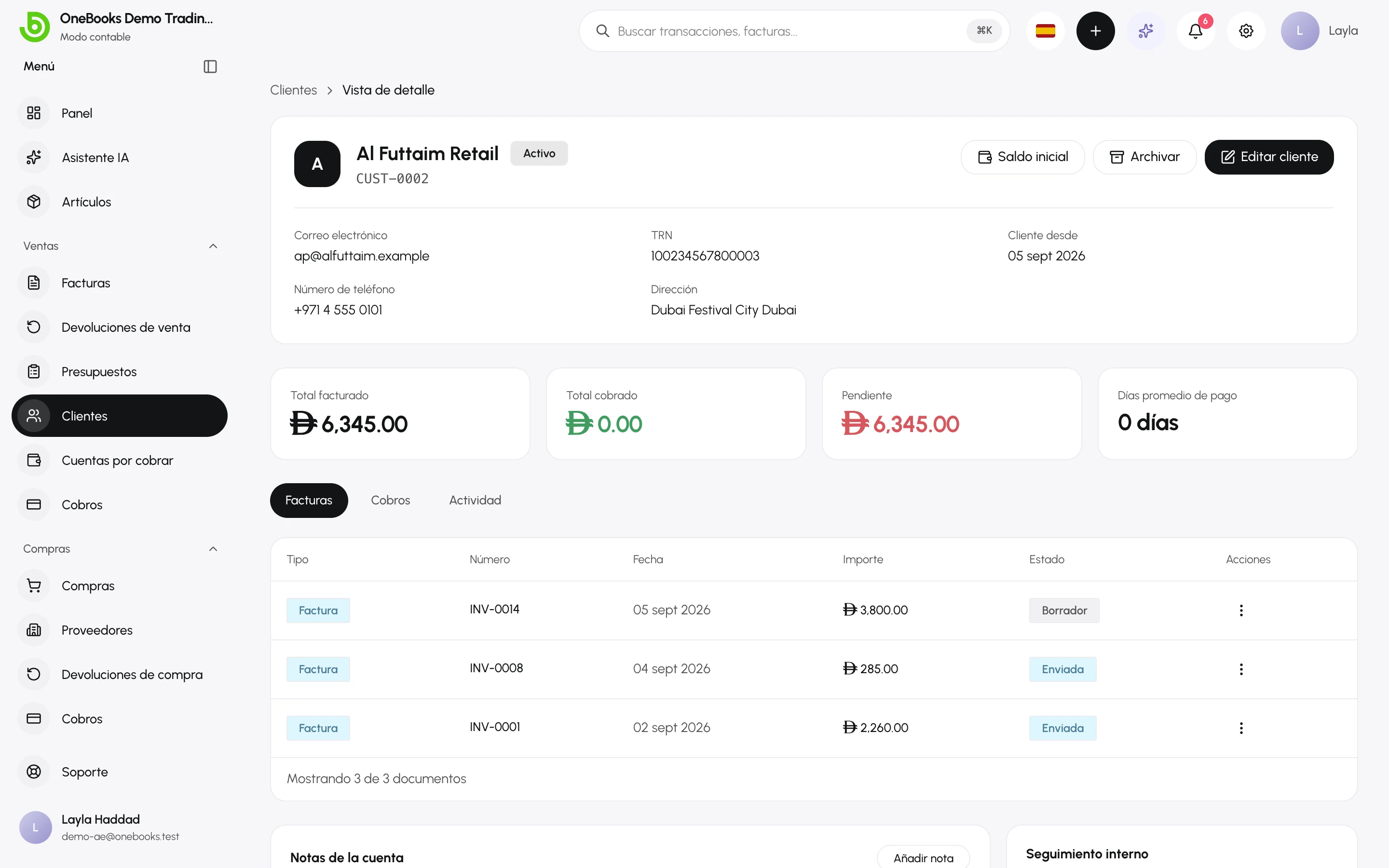Focus the Buscar transacciones search field

794,31
